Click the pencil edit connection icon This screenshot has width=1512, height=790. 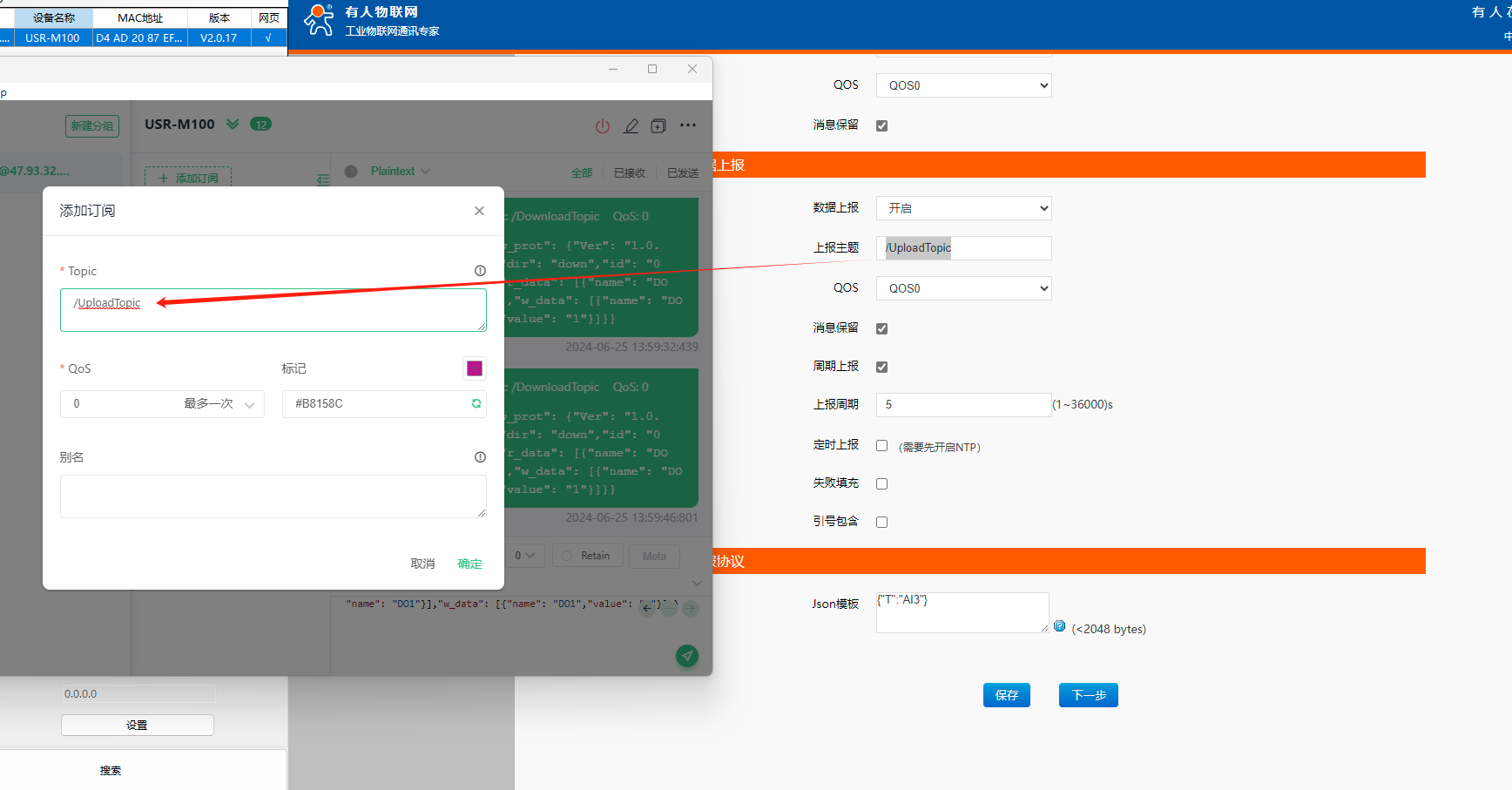click(631, 125)
